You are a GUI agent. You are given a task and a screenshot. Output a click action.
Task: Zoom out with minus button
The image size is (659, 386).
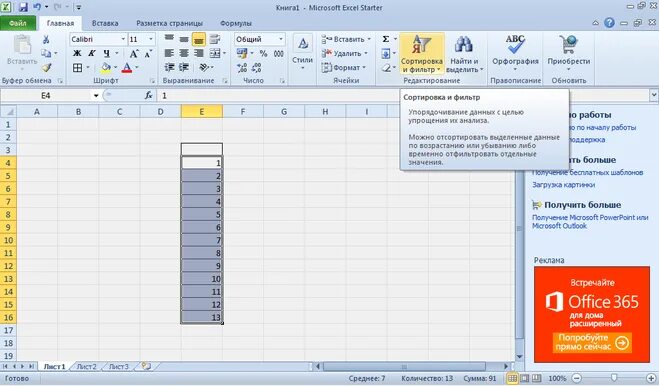click(x=577, y=378)
